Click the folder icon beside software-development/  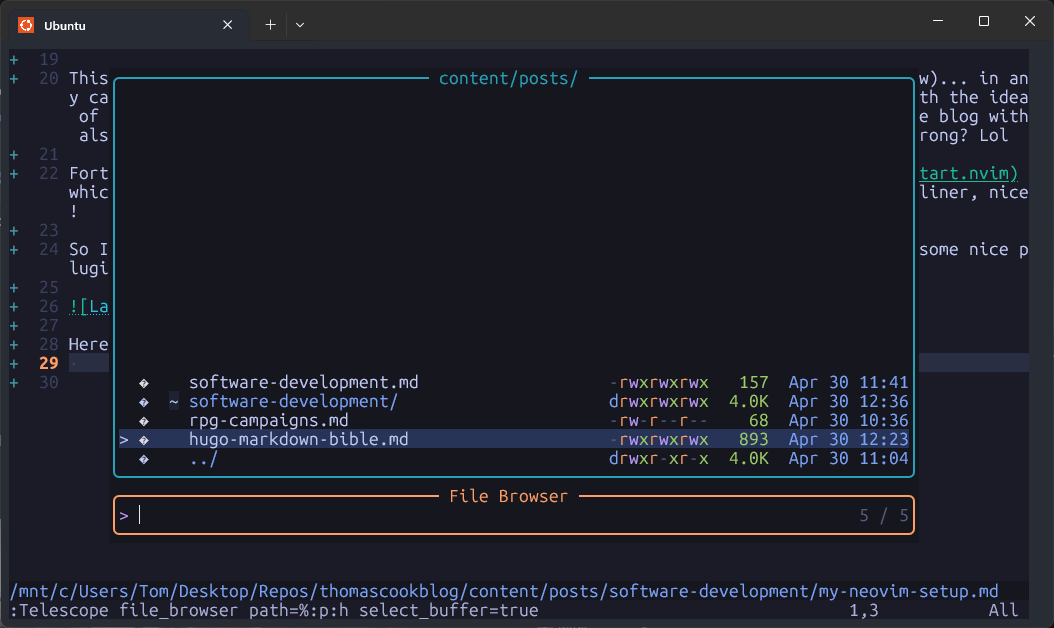[x=143, y=402]
